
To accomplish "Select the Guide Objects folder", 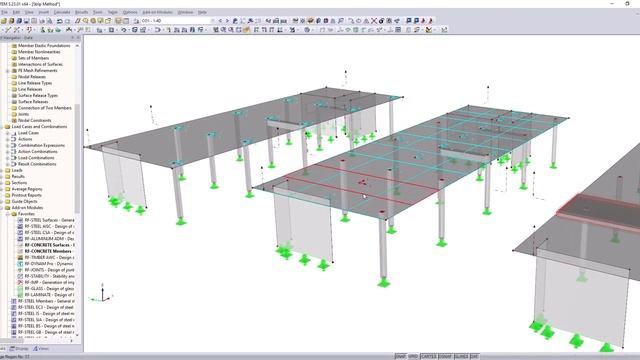I will (24, 202).
